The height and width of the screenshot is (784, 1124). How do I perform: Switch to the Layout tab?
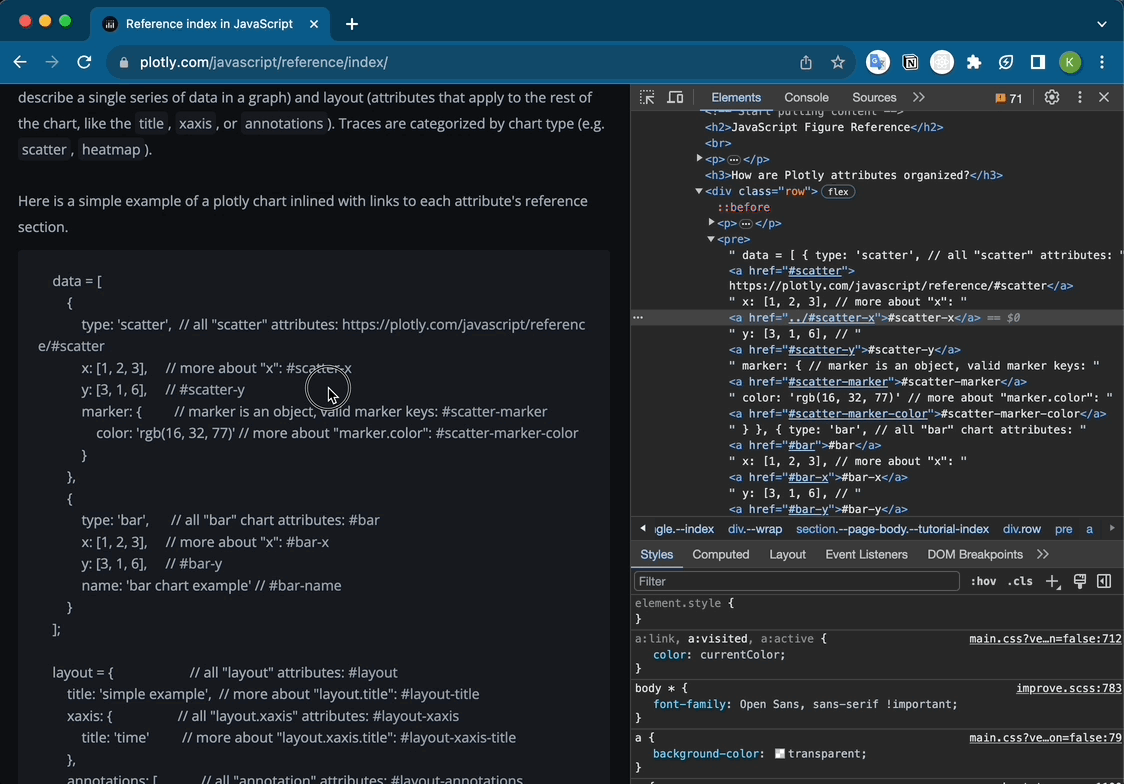coord(787,555)
